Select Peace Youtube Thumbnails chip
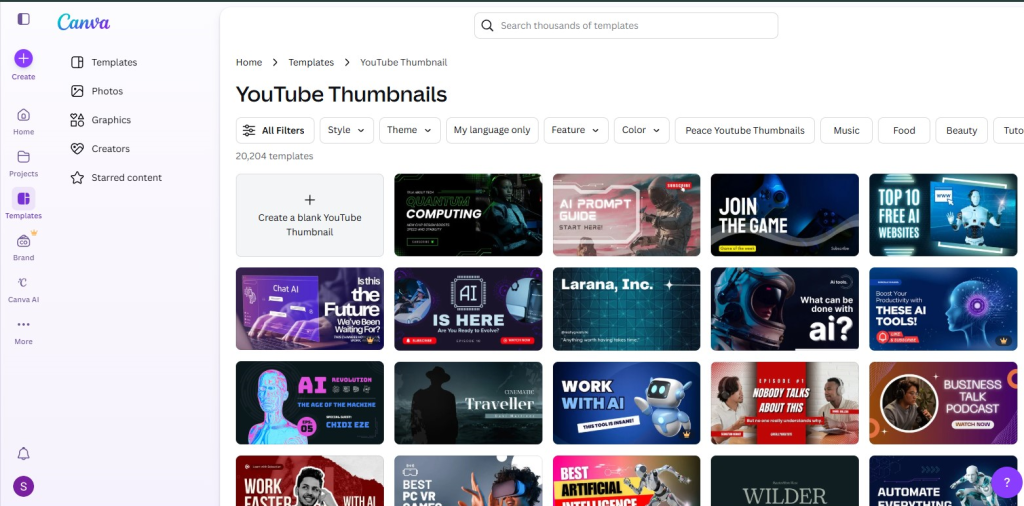The height and width of the screenshot is (506, 1024). [744, 130]
